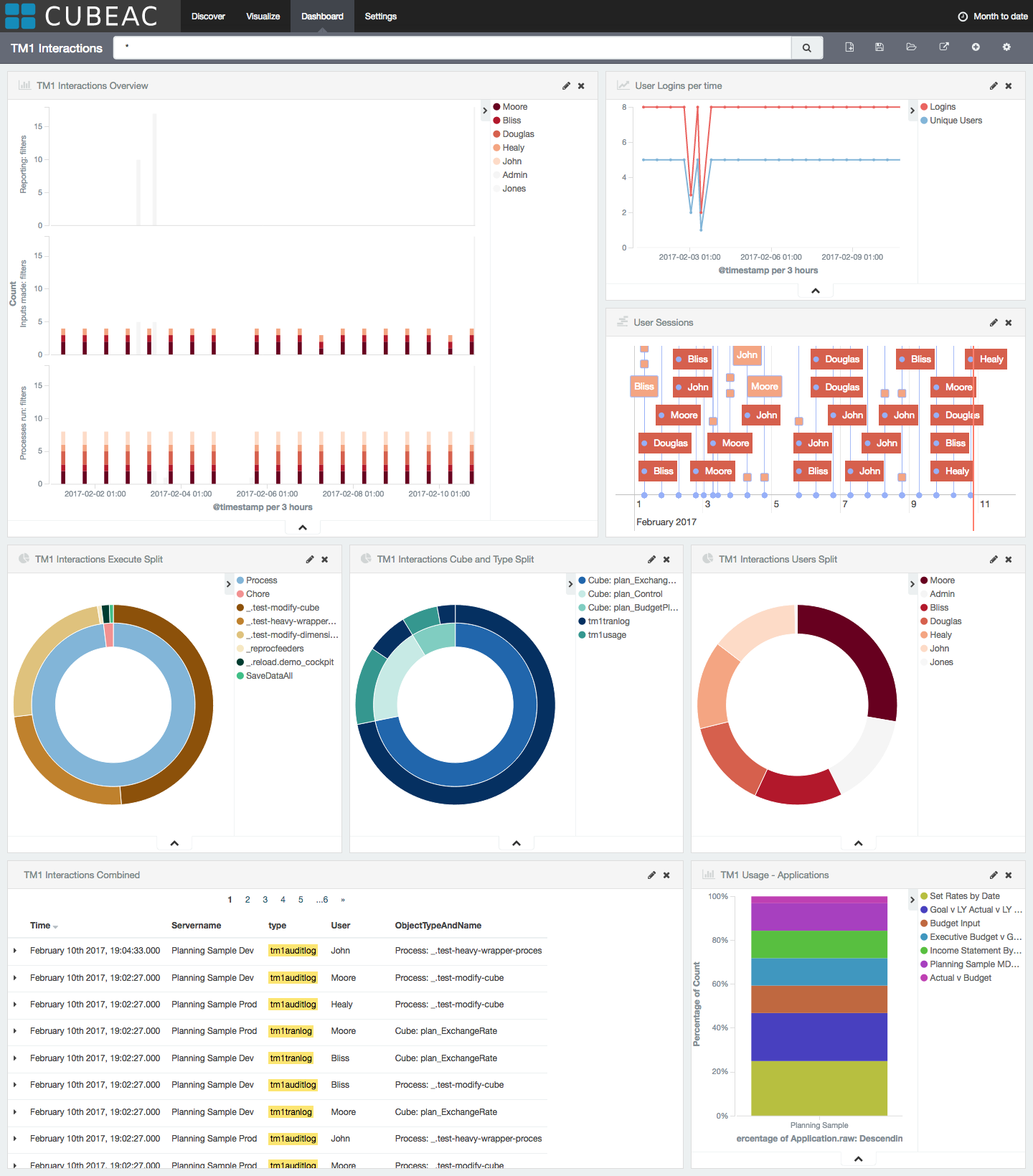Open the Visualize tab
Image resolution: width=1033 pixels, height=1176 pixels.
pos(263,17)
